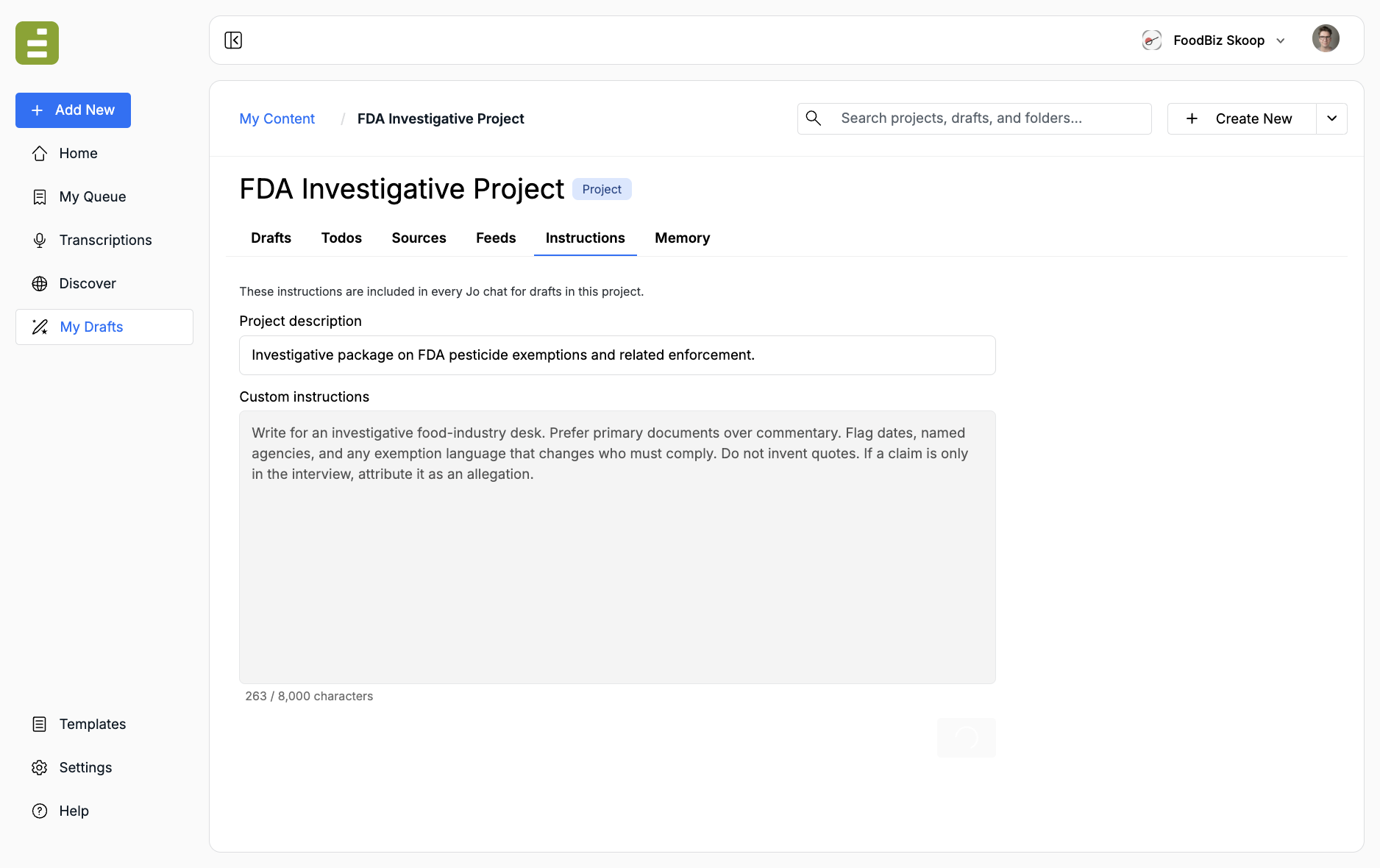Open the Sources tab
This screenshot has height=868, width=1380.
point(419,238)
